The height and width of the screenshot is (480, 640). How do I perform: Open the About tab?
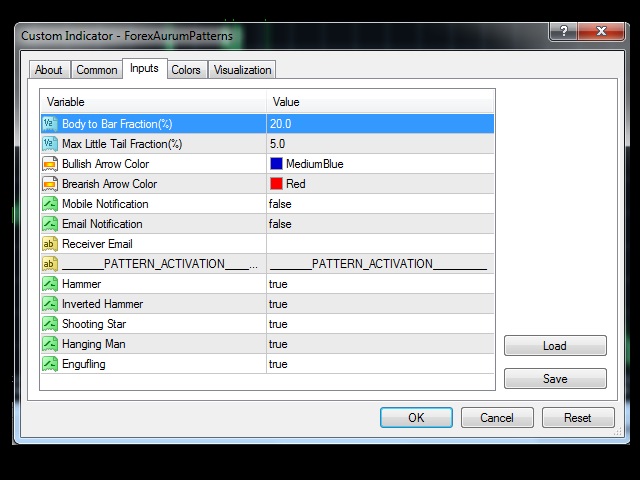tap(49, 70)
